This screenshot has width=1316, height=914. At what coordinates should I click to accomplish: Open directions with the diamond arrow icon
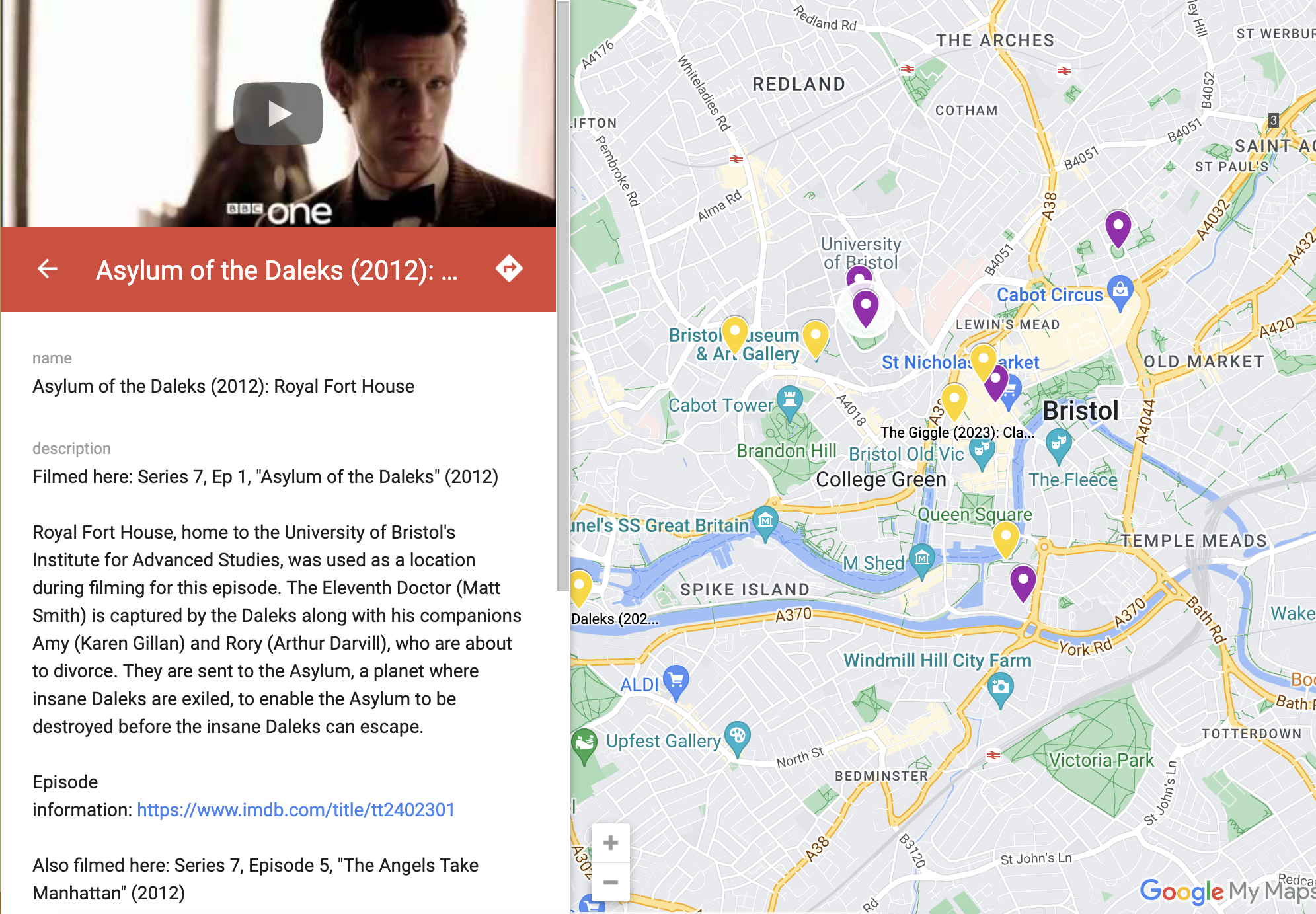coord(509,269)
